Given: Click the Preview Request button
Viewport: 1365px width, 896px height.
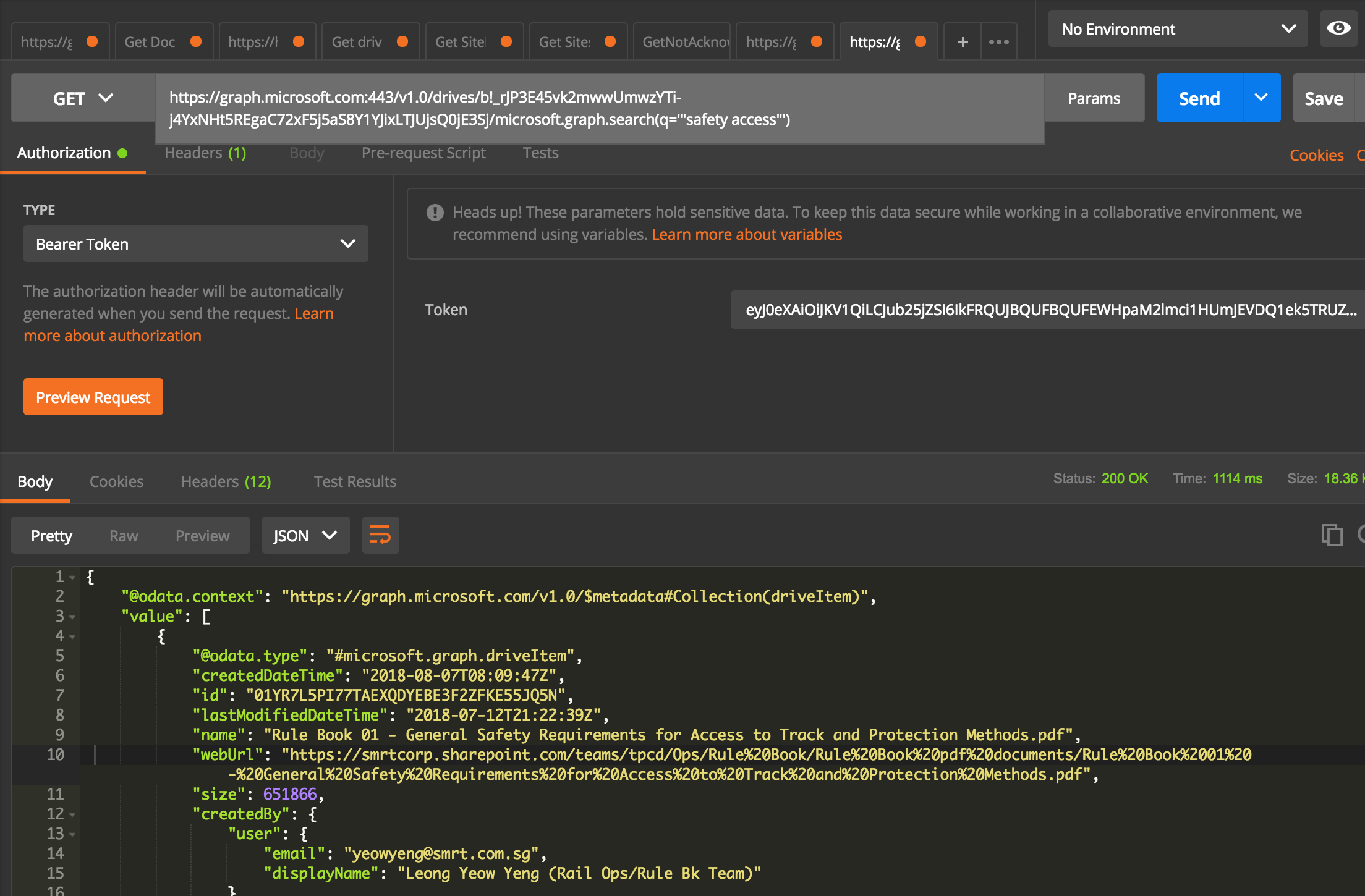Looking at the screenshot, I should 93,397.
